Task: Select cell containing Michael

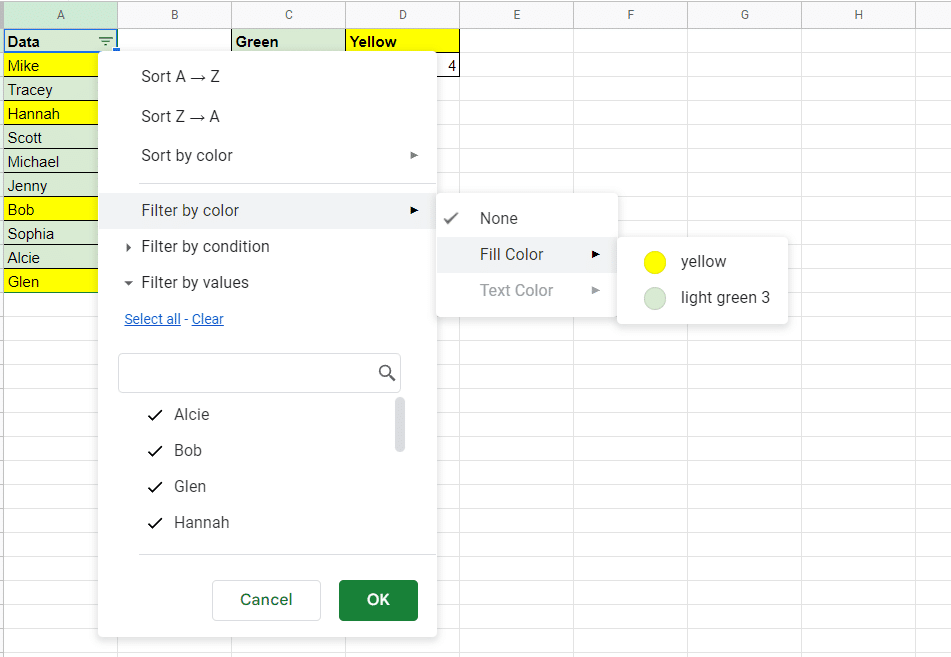Action: point(51,161)
